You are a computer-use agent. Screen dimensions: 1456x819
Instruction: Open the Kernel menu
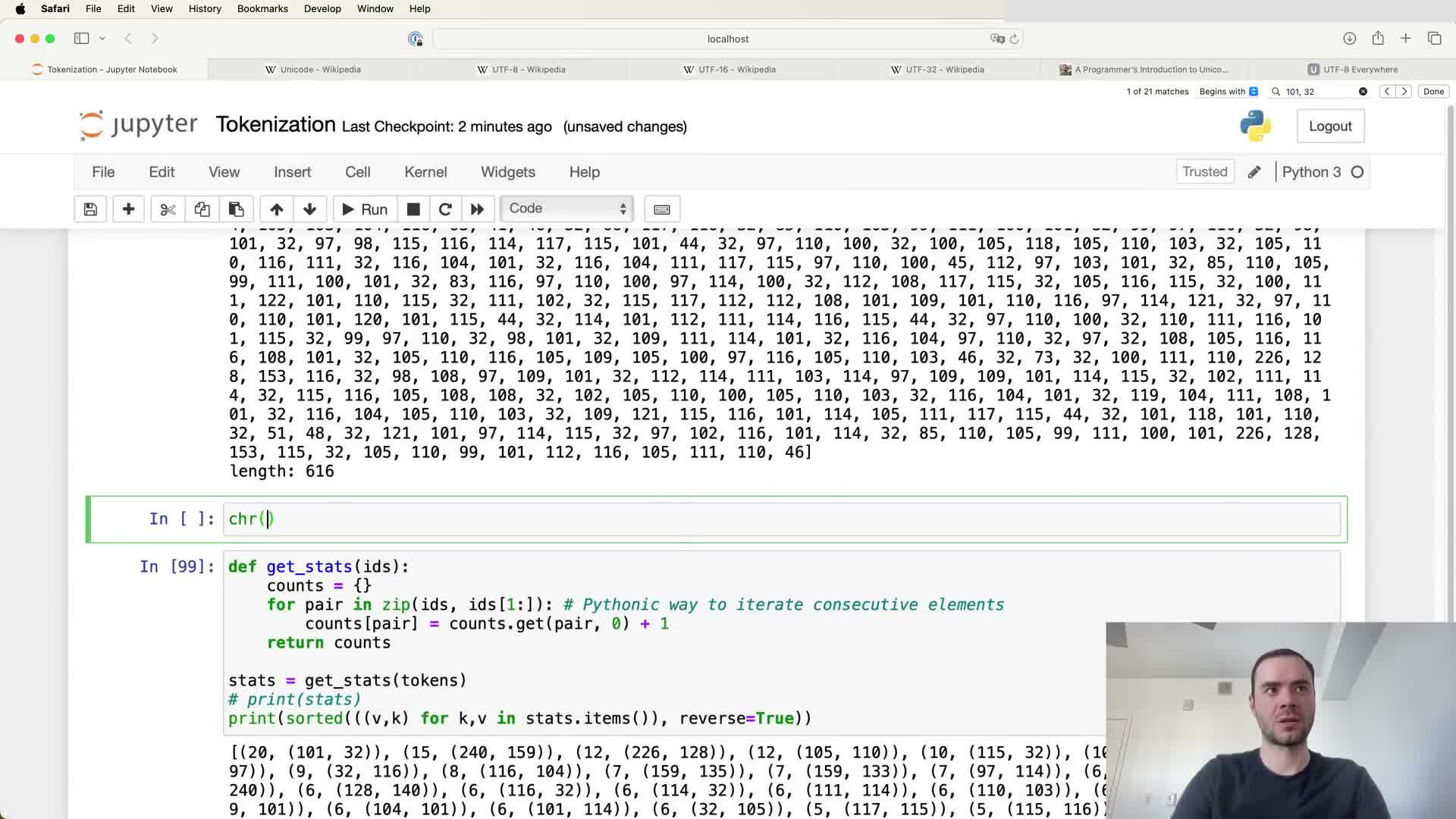click(x=425, y=172)
